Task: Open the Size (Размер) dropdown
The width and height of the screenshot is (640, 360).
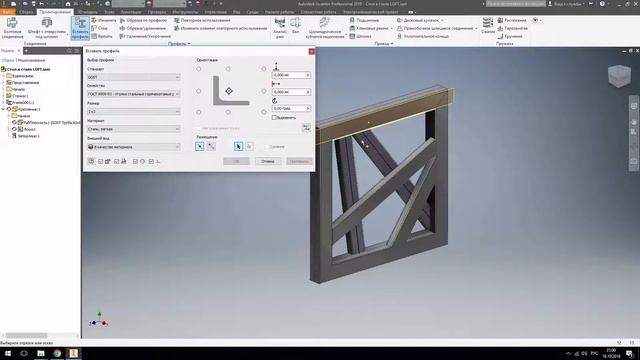Action: click(x=133, y=111)
